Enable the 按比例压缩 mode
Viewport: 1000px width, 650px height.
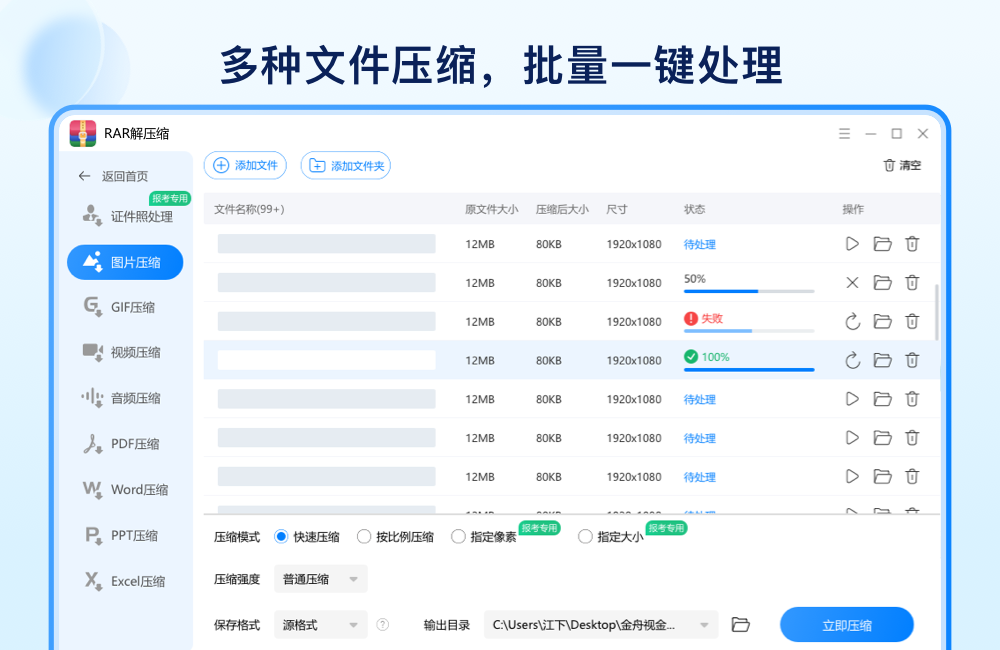coord(365,536)
